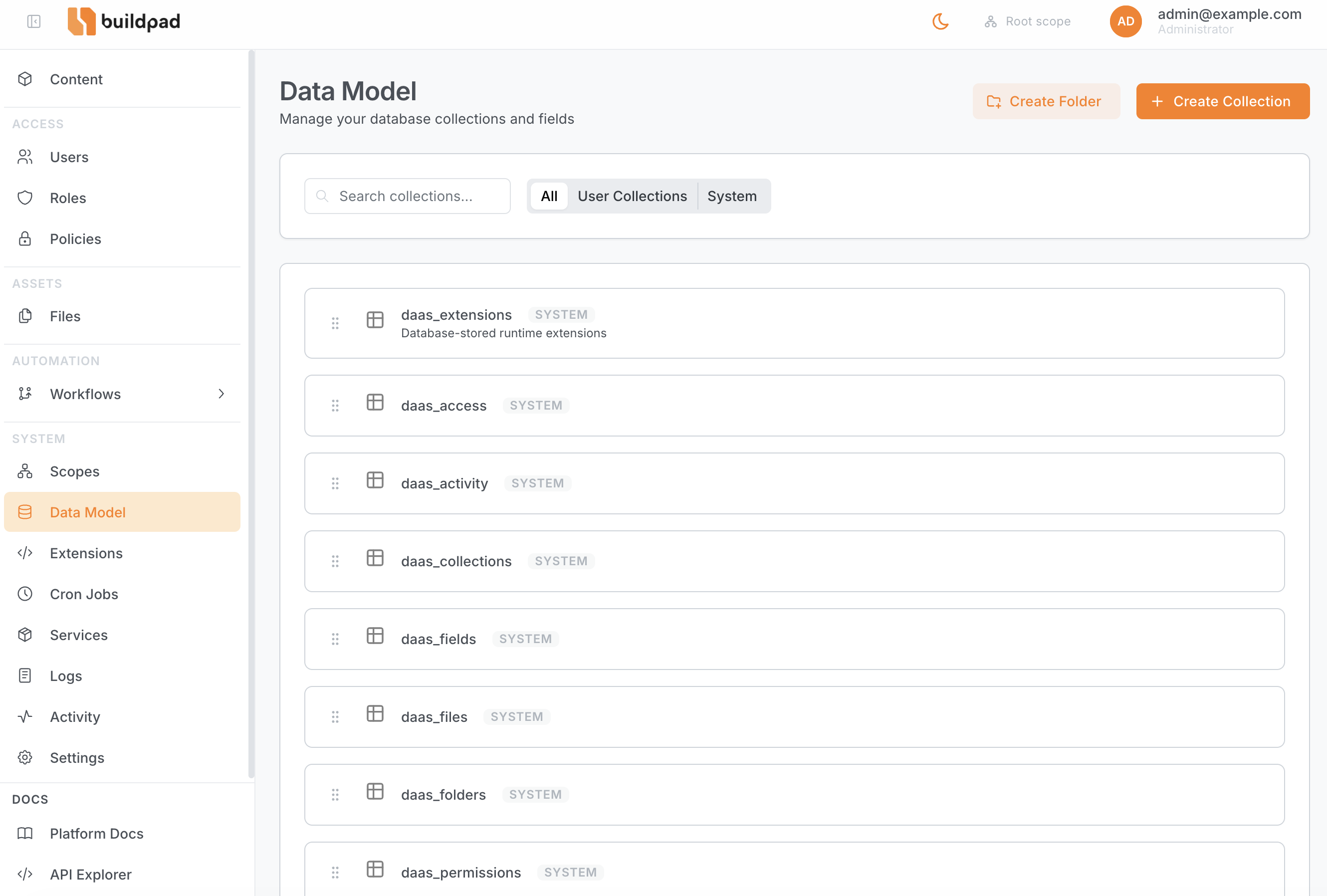Open Roles in the sidebar
The width and height of the screenshot is (1327, 896).
coord(122,198)
